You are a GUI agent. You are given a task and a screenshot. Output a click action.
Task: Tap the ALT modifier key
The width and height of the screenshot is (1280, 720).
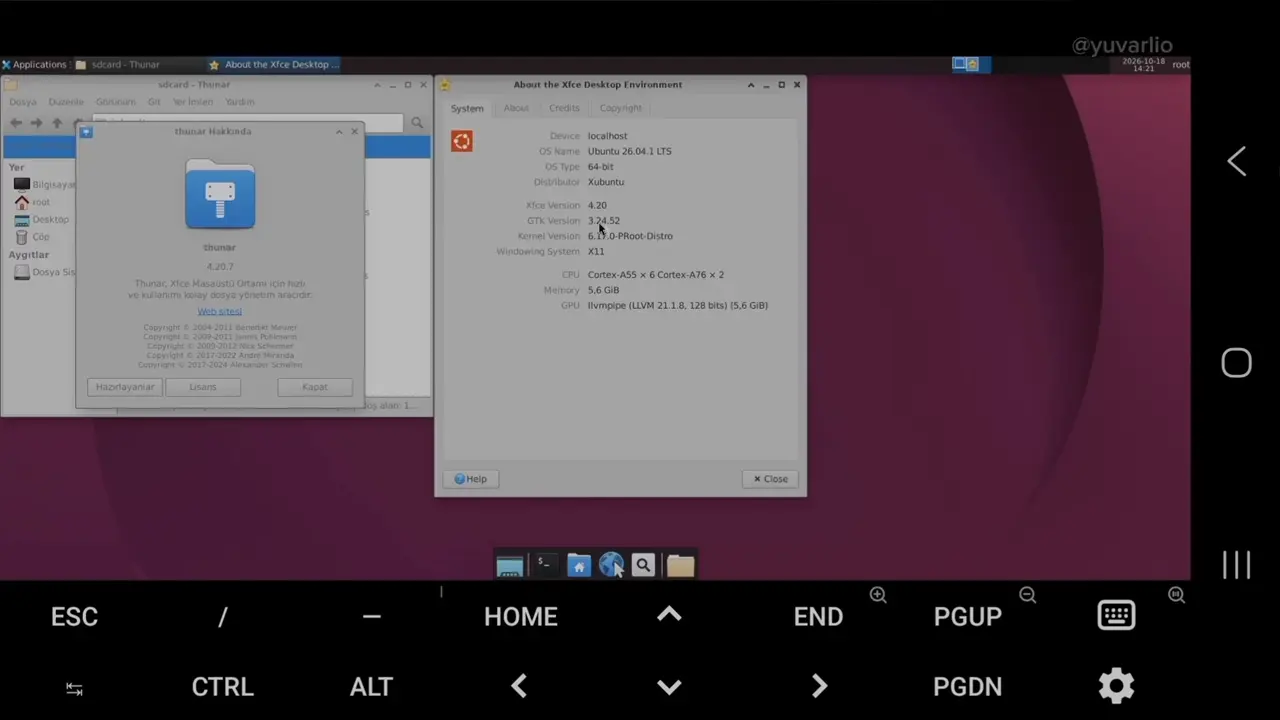click(x=371, y=686)
